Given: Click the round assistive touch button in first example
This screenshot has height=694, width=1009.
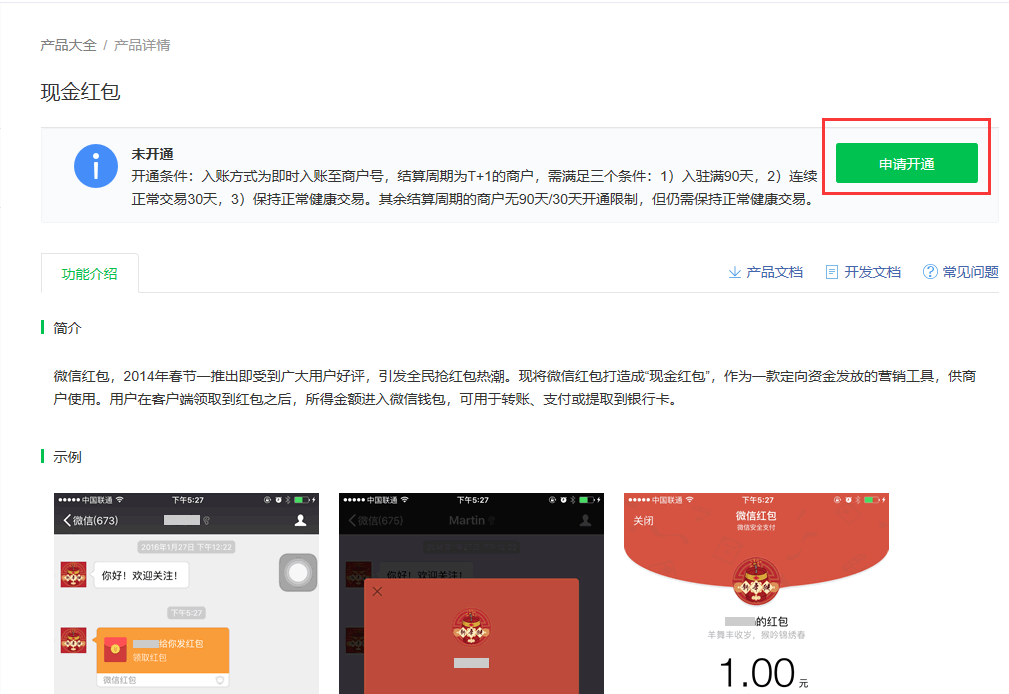Looking at the screenshot, I should coord(298,572).
